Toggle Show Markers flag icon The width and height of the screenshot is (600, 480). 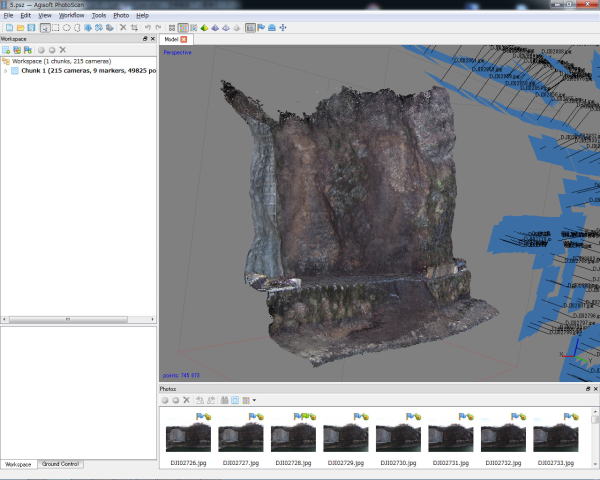tap(261, 28)
